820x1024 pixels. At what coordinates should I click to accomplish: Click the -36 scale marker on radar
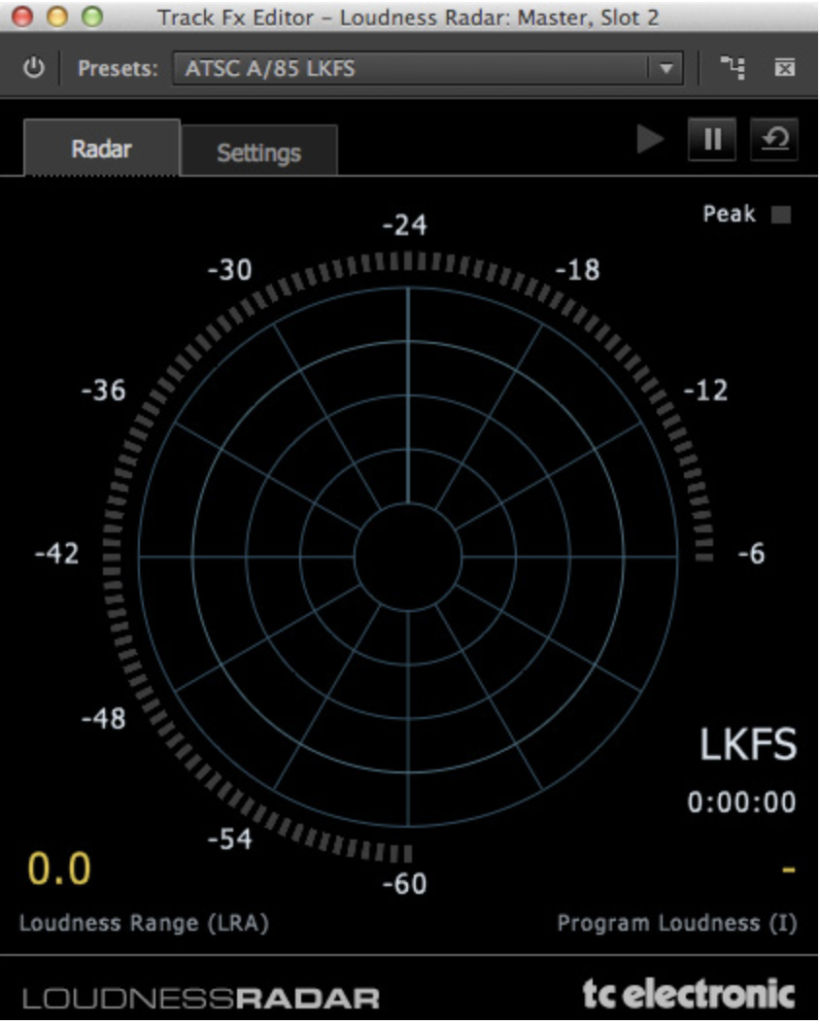pyautogui.click(x=103, y=391)
